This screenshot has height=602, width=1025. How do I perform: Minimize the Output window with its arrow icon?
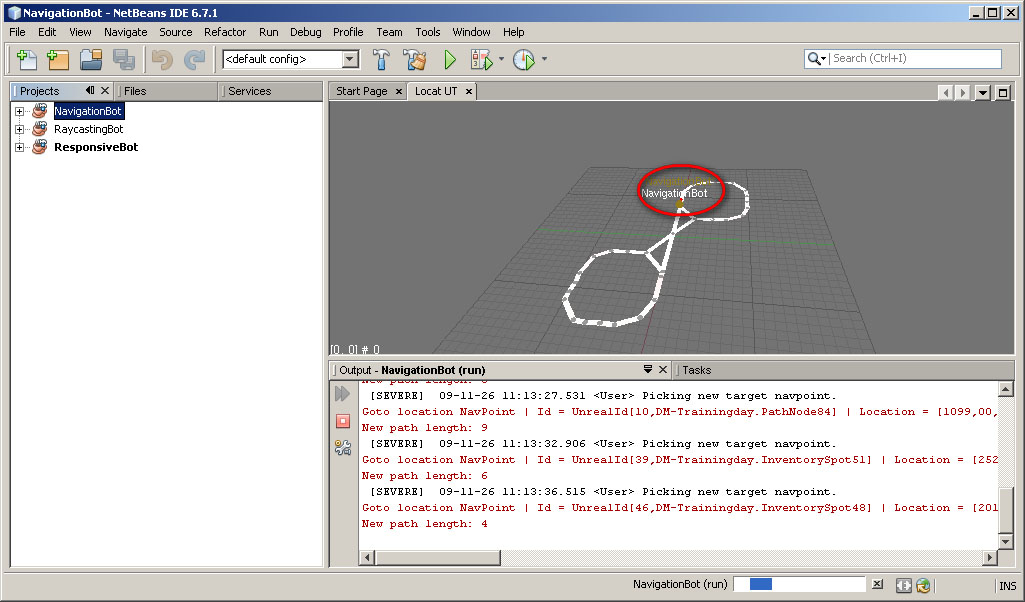coord(648,369)
